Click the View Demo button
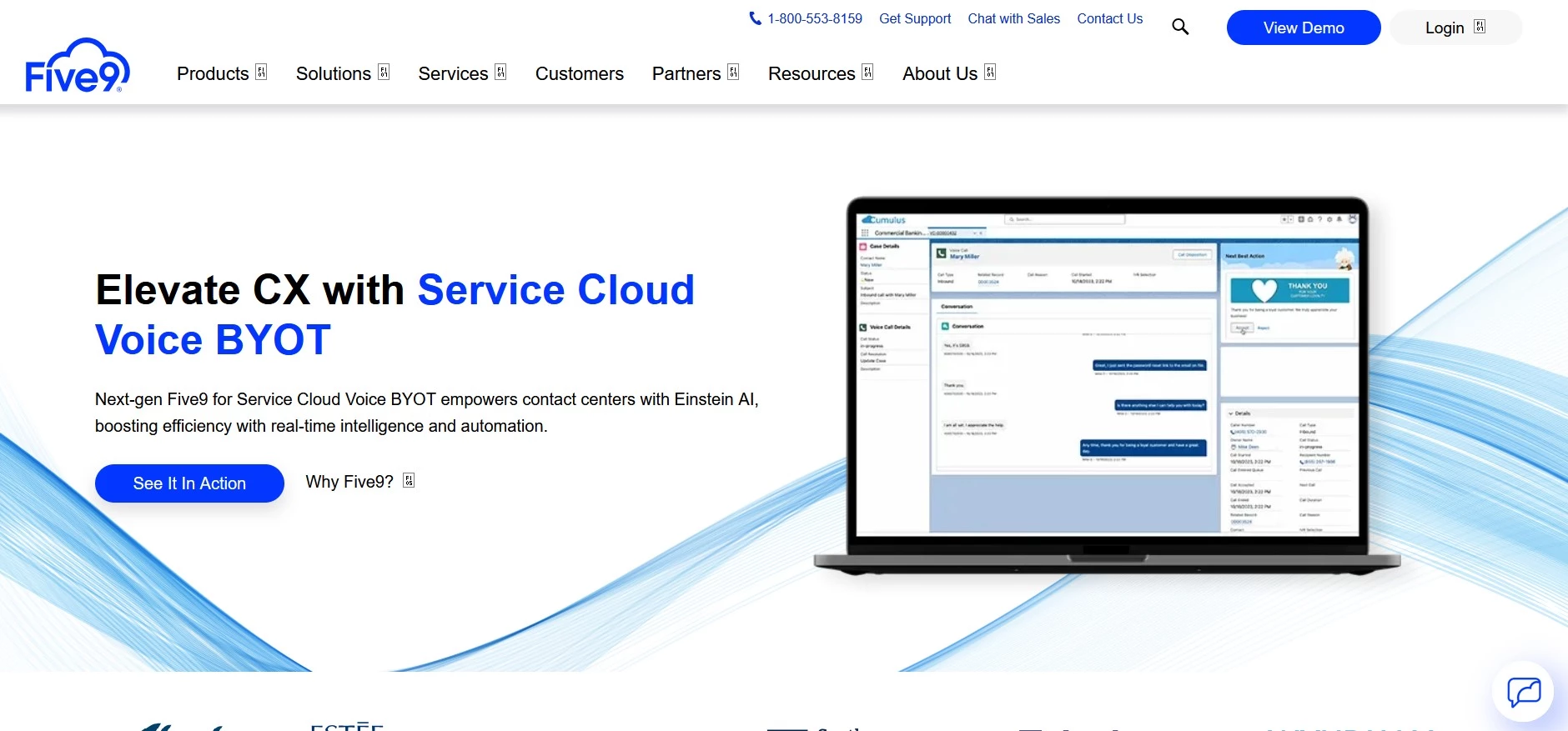Image resolution: width=1568 pixels, height=731 pixels. point(1304,28)
